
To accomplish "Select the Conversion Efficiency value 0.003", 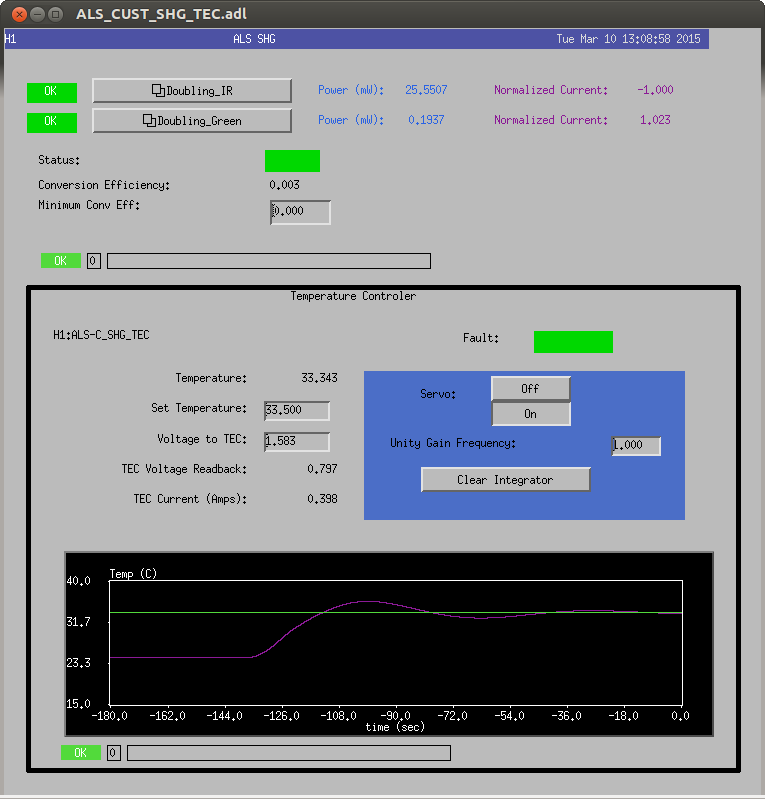I will click(x=284, y=185).
